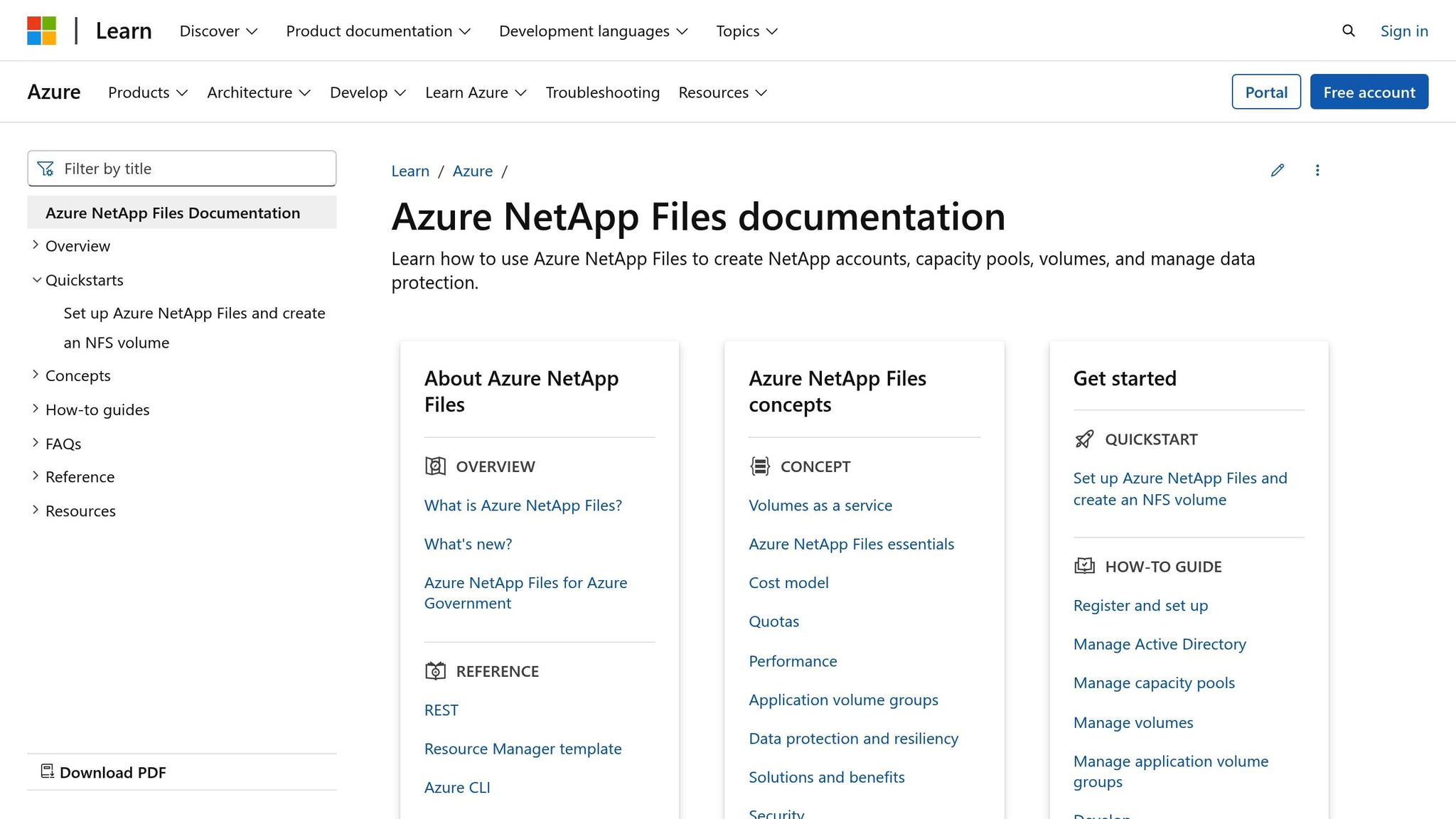
Task: Click the Free account button
Action: [1369, 92]
